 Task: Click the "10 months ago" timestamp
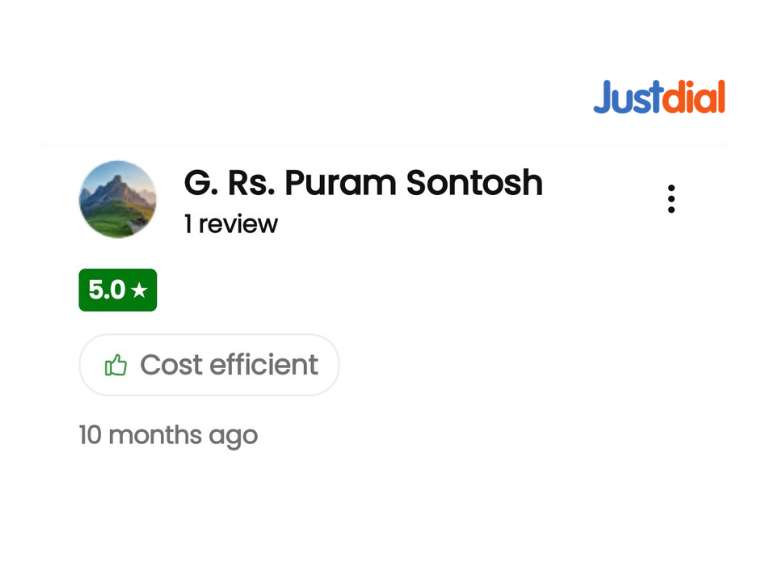pos(168,435)
